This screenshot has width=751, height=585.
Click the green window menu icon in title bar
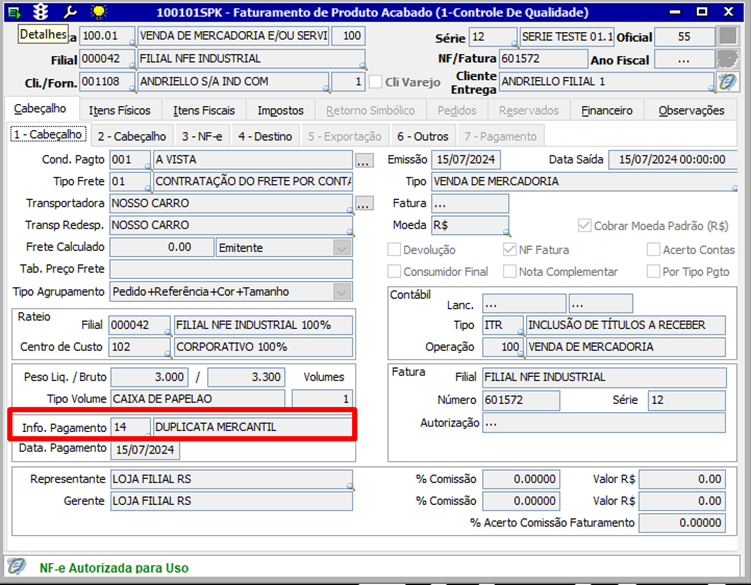14,12
